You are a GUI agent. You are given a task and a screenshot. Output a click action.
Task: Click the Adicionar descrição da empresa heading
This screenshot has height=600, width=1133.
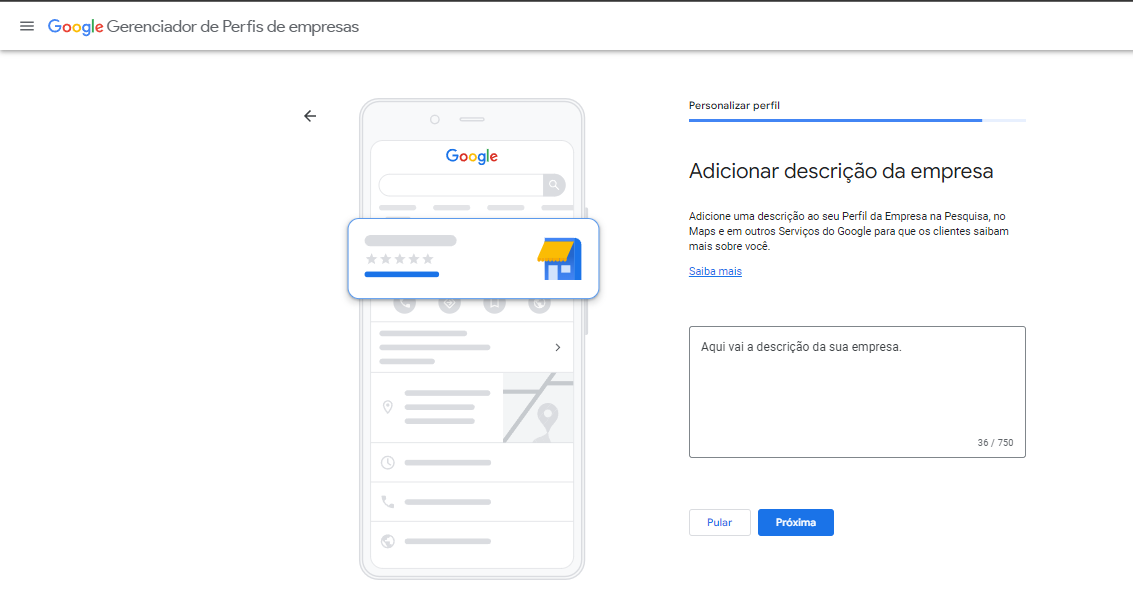click(841, 171)
